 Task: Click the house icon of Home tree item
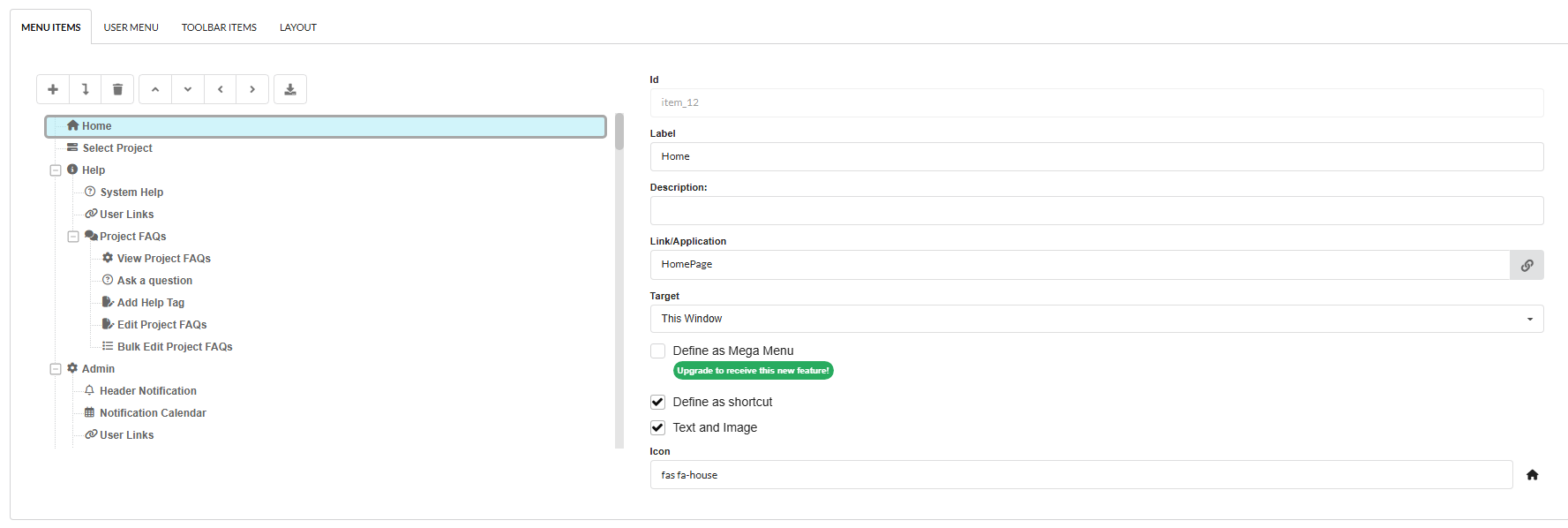coord(72,125)
